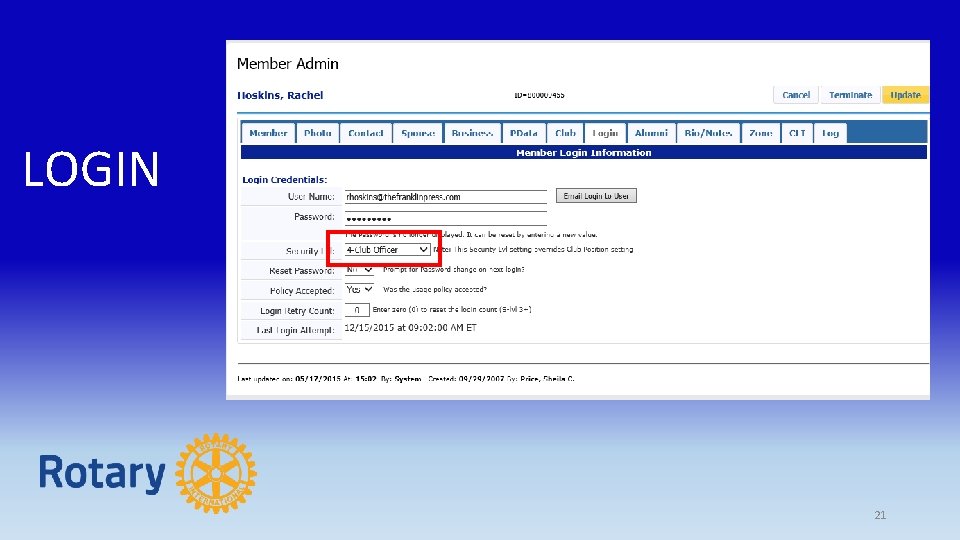The width and height of the screenshot is (960, 540).
Task: Open the Member tab
Action: point(268,133)
